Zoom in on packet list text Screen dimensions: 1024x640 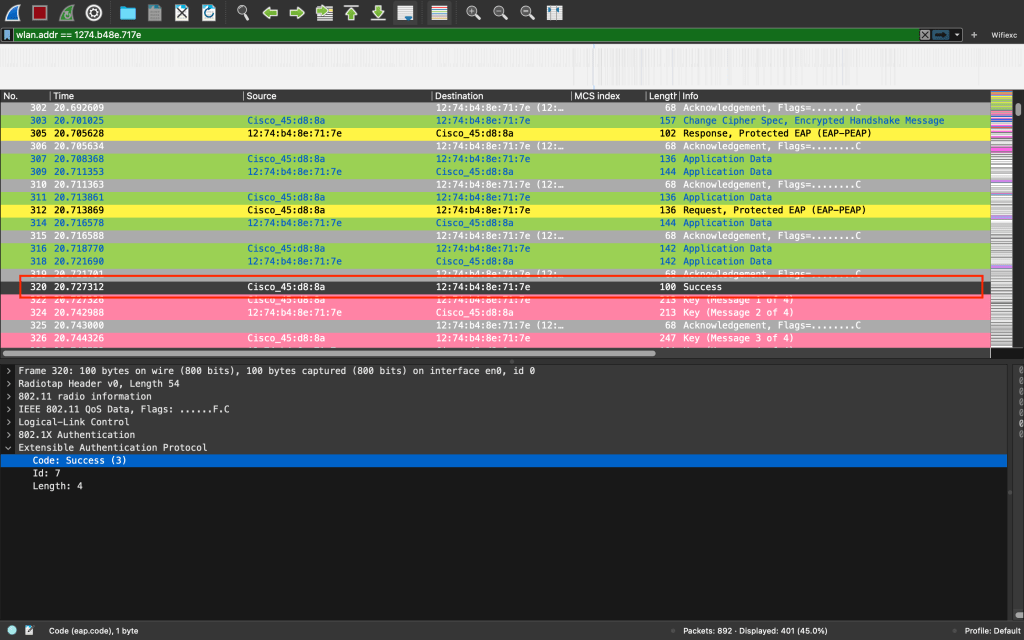click(473, 13)
